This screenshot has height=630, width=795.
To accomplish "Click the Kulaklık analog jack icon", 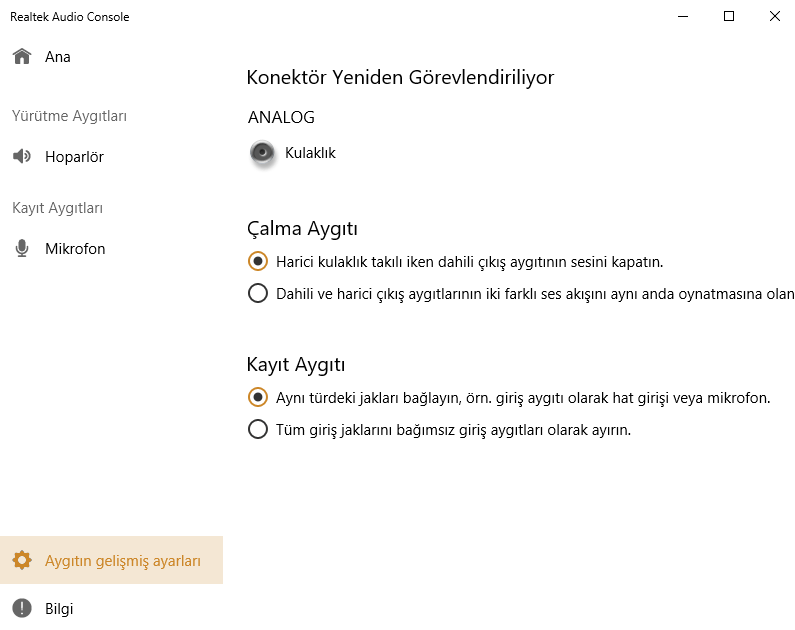I will (262, 153).
